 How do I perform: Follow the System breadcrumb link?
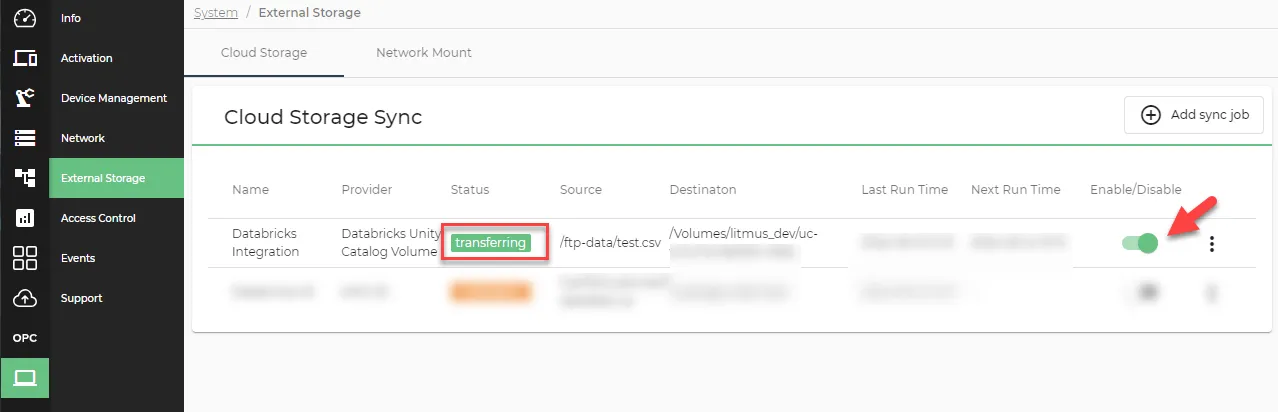point(216,13)
